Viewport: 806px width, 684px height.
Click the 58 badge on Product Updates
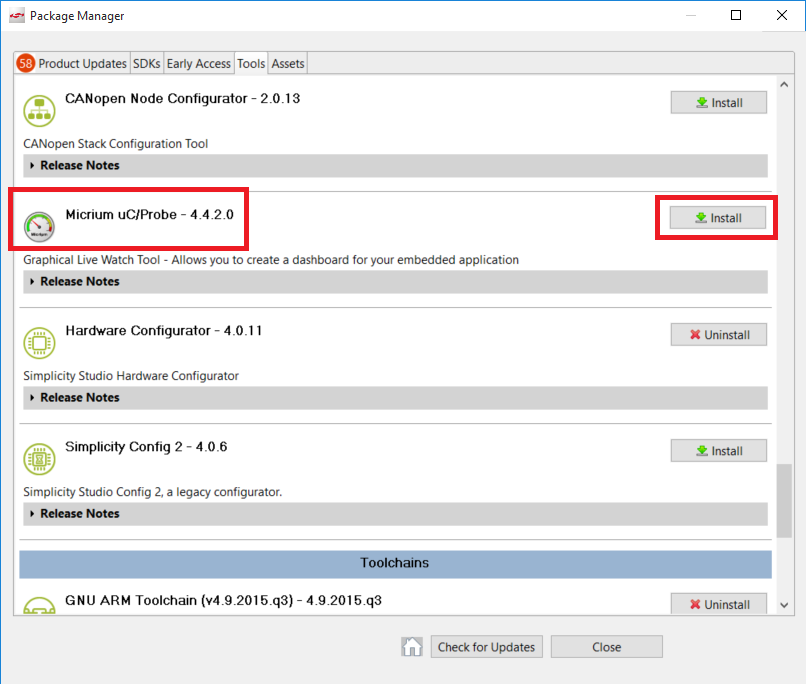pyautogui.click(x=25, y=63)
